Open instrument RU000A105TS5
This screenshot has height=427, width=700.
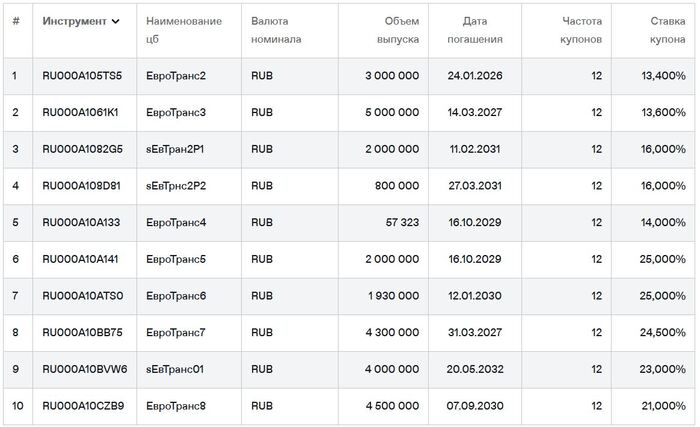(x=82, y=76)
